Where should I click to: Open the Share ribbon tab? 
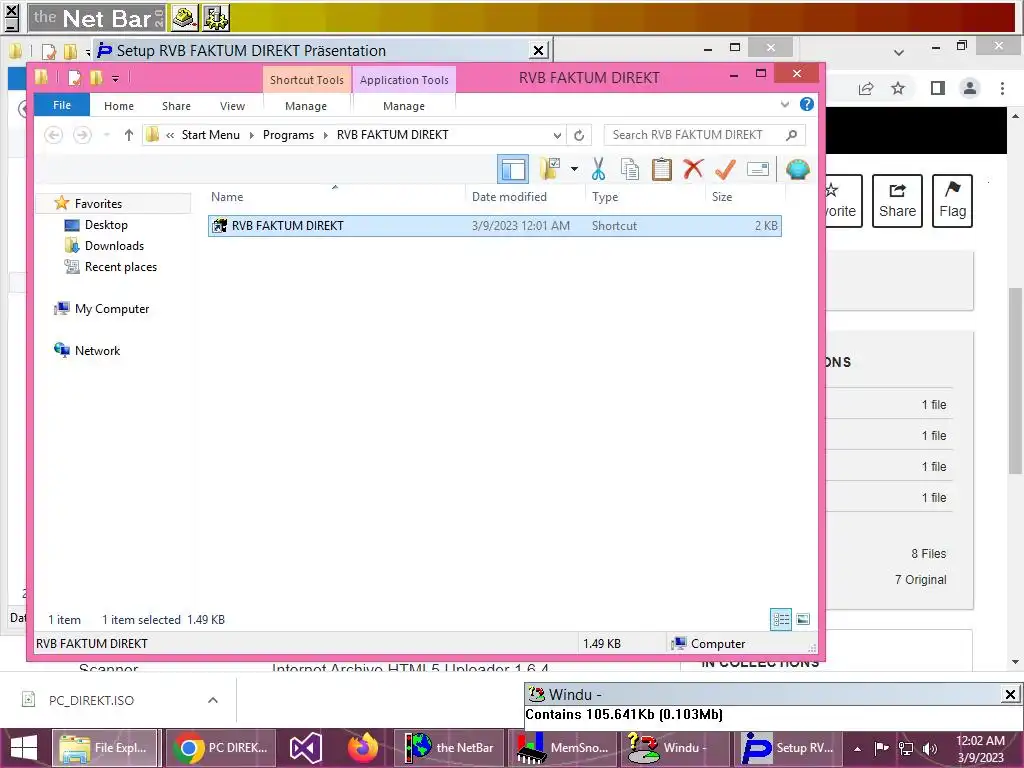176,106
